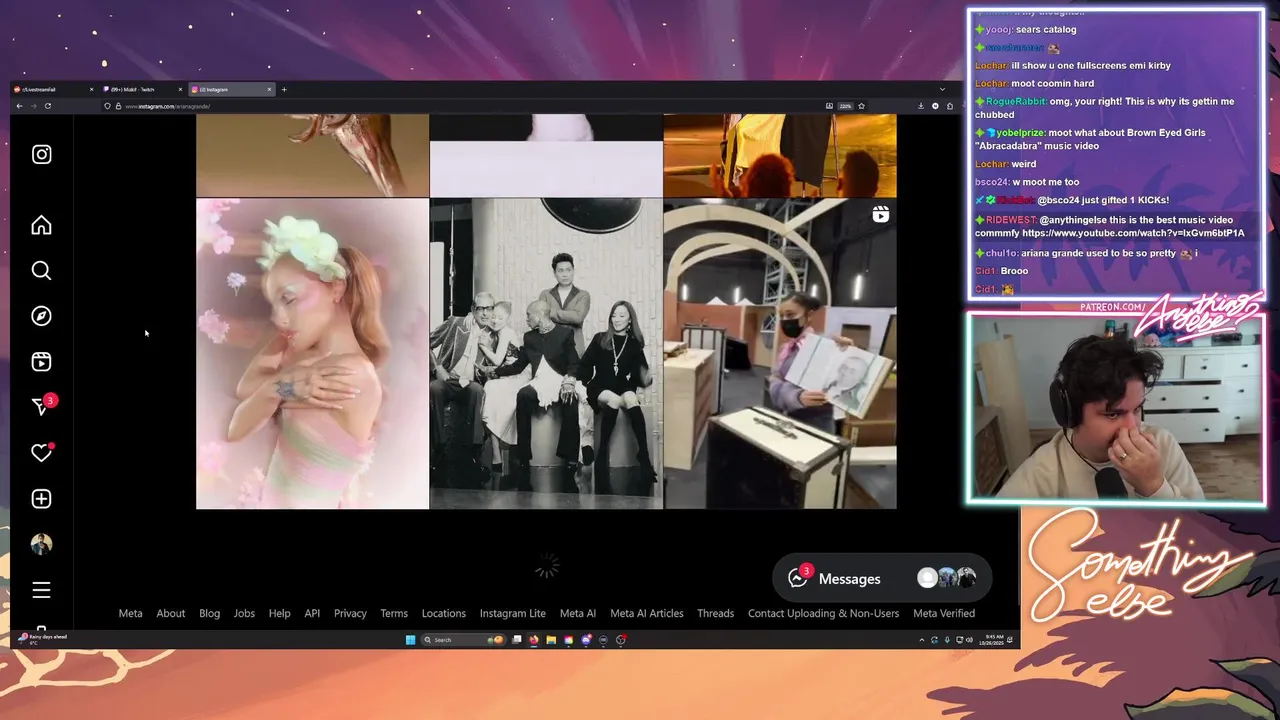This screenshot has height=720, width=1280.
Task: Open Notifications heart icon
Action: 41,453
